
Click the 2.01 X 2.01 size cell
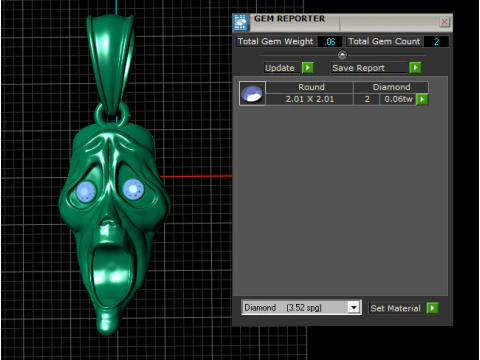[310, 99]
